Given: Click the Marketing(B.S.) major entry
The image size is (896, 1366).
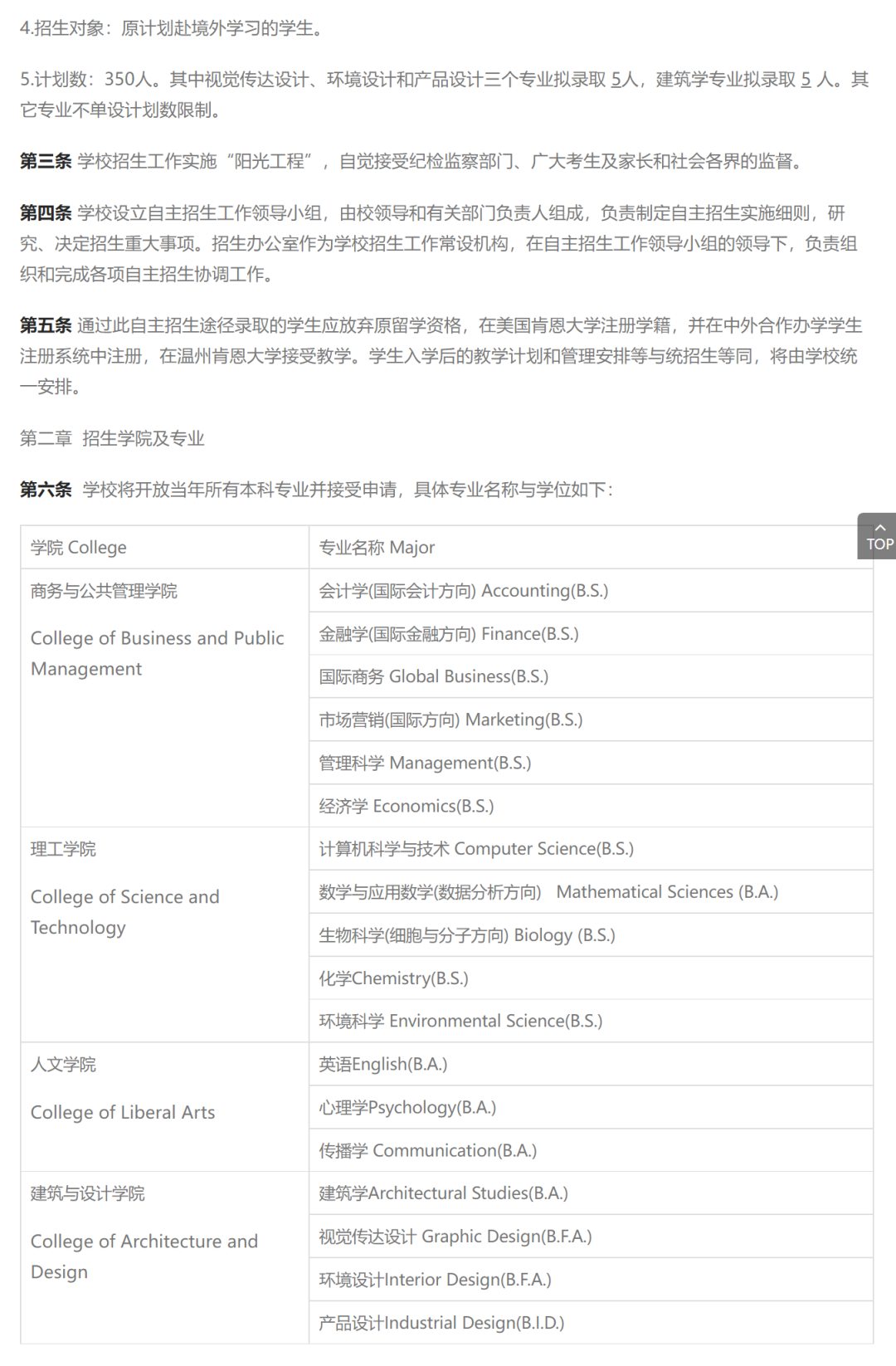Looking at the screenshot, I should click(x=591, y=720).
